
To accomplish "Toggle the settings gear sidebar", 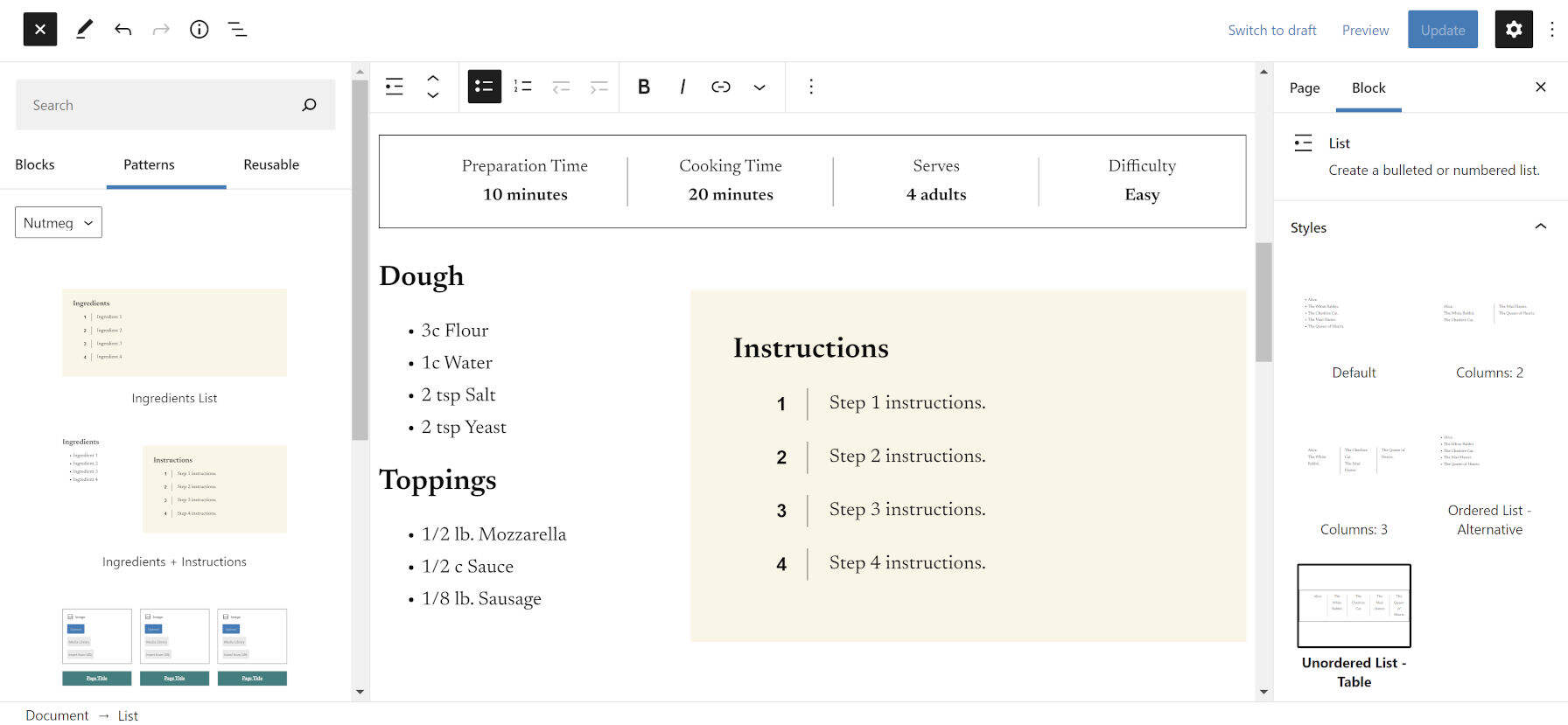I will pos(1514,30).
